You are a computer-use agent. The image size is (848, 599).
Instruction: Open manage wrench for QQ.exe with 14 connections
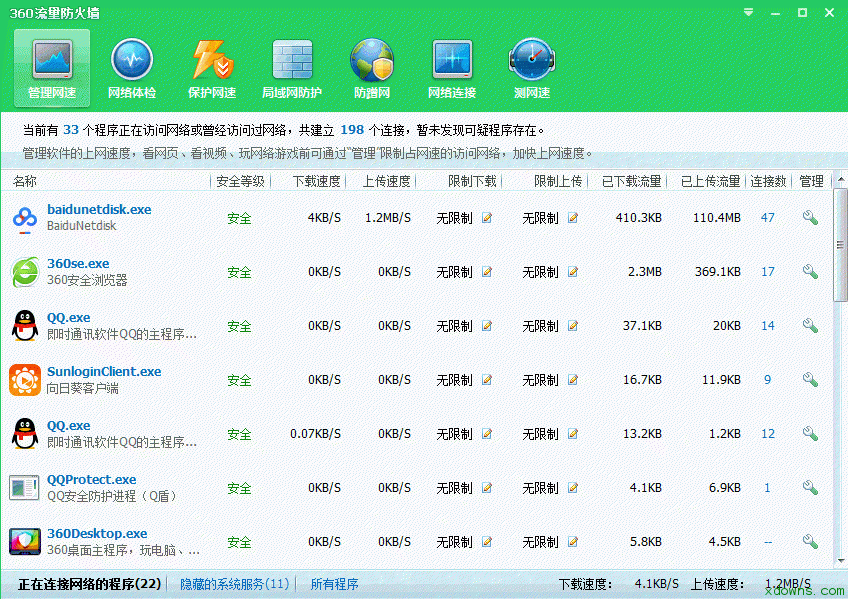(810, 326)
